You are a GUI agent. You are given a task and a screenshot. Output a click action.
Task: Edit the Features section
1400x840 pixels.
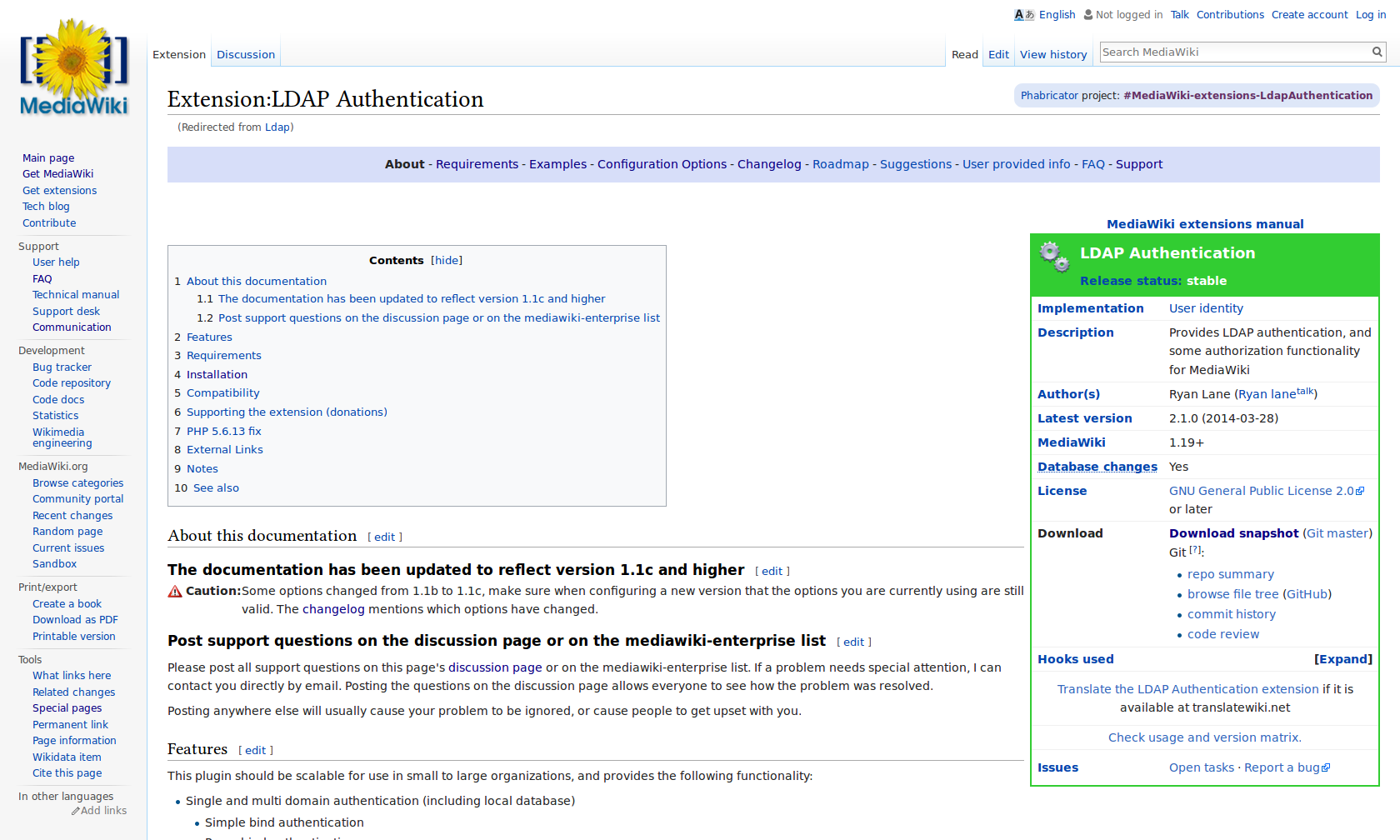(256, 751)
